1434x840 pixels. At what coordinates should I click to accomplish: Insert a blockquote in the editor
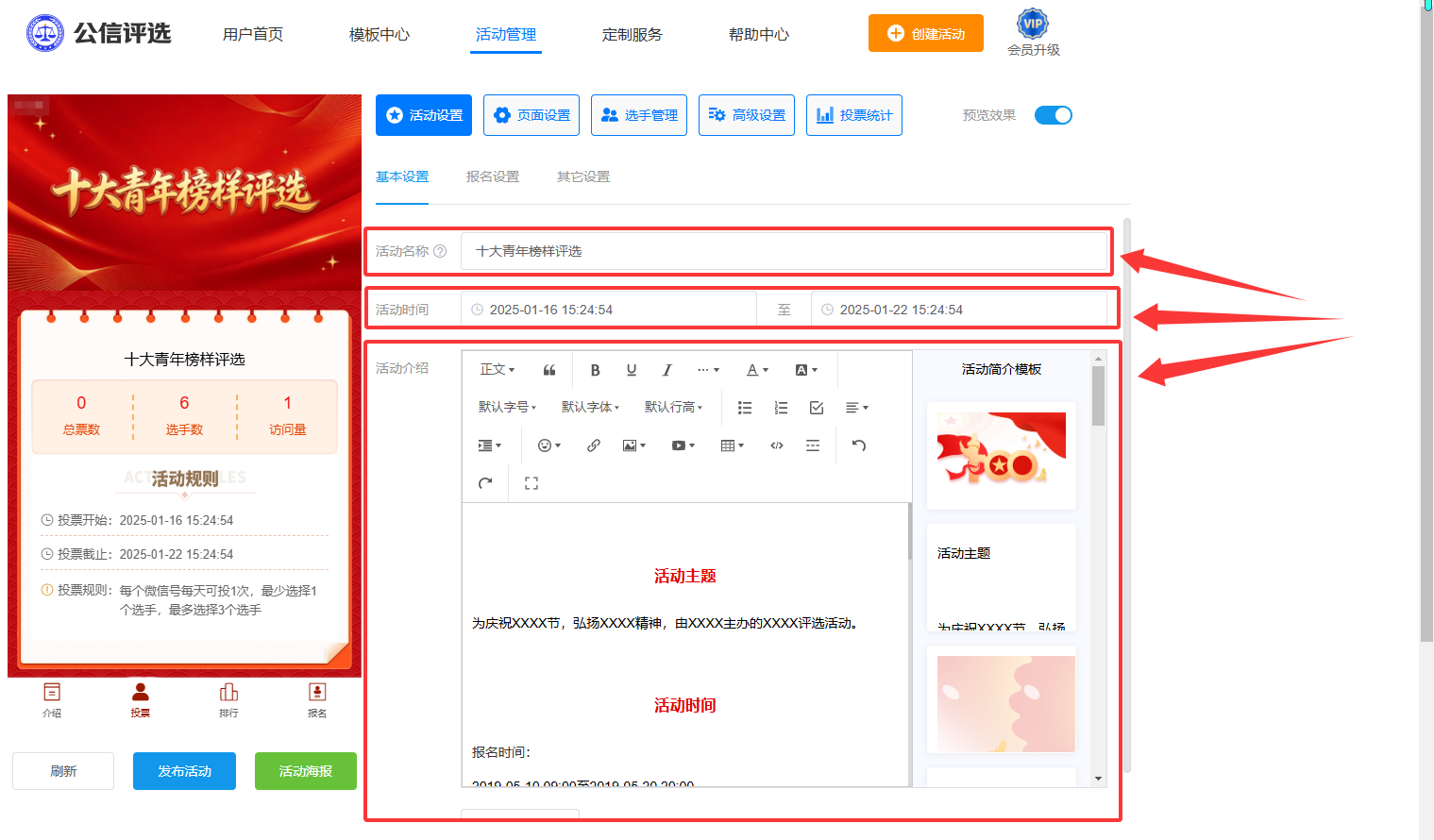(549, 370)
